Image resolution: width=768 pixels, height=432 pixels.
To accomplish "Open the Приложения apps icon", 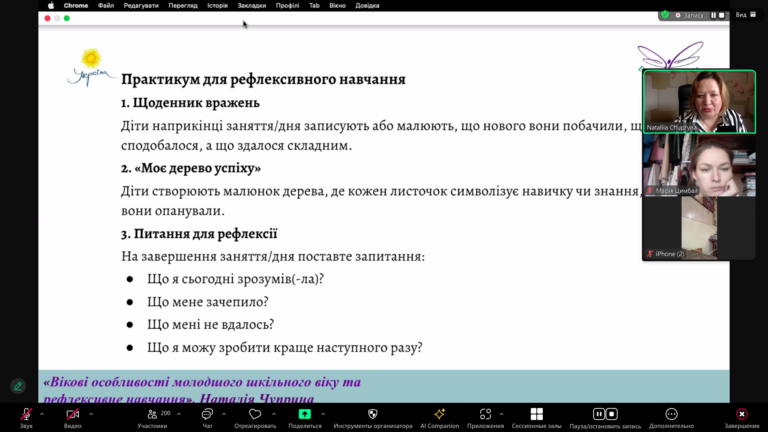I will [x=485, y=414].
